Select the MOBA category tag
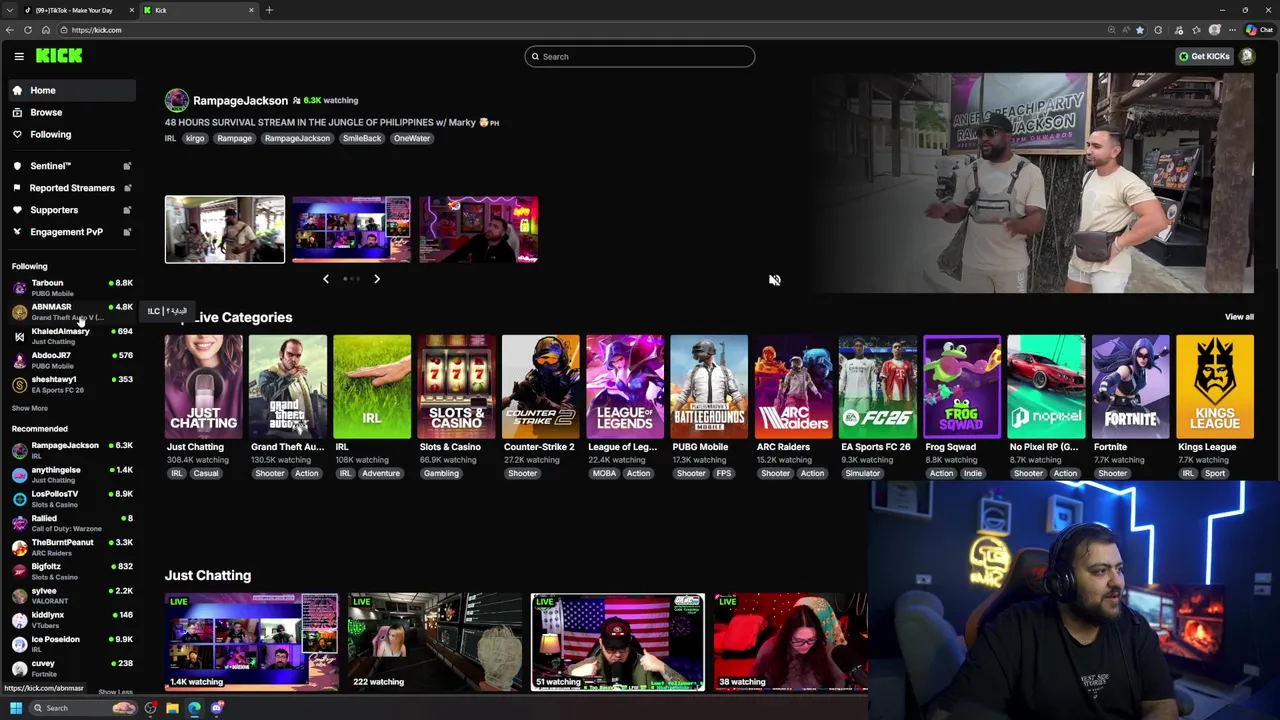1280x720 pixels. [604, 473]
